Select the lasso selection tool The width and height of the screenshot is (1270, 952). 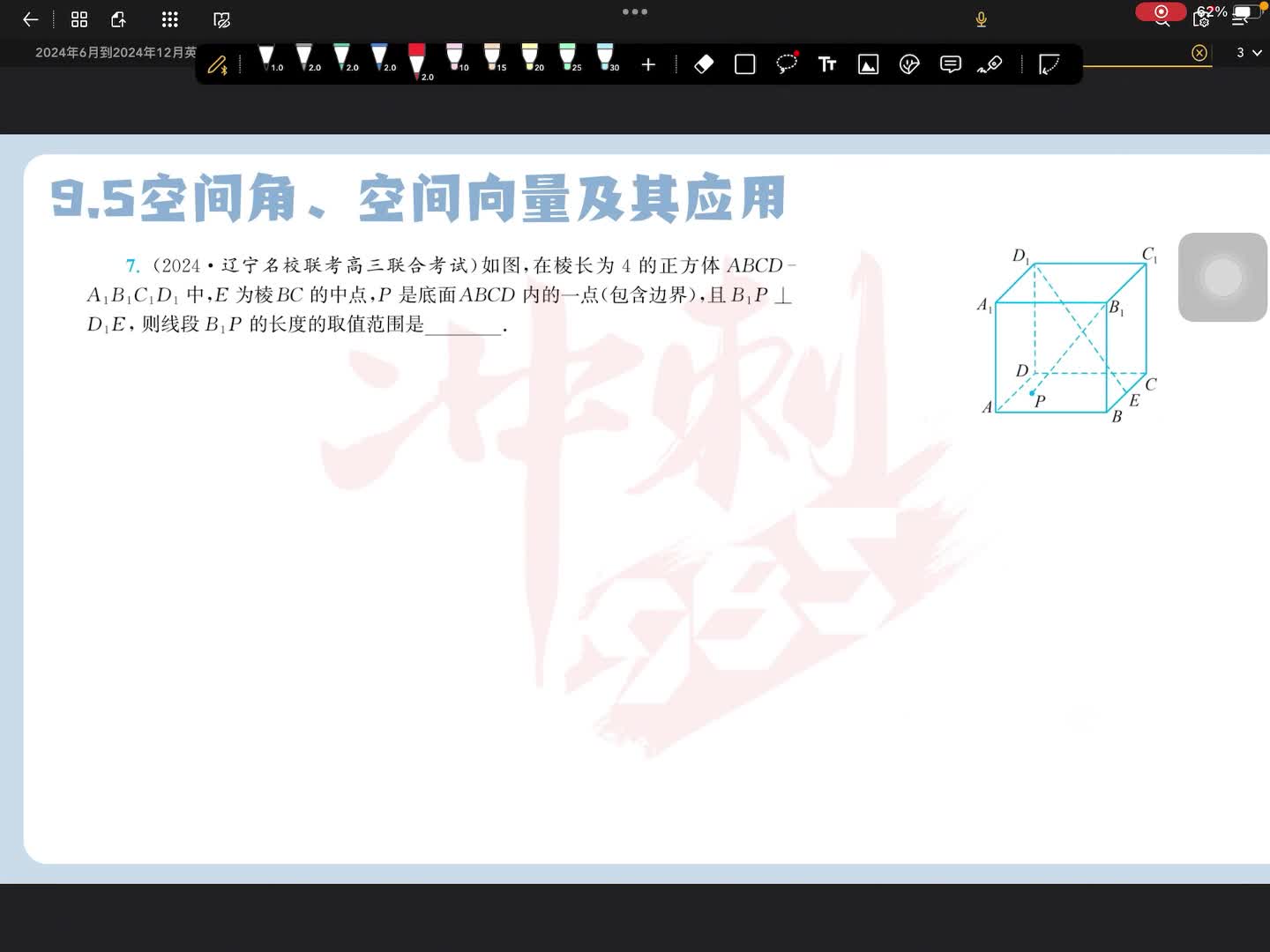786,63
